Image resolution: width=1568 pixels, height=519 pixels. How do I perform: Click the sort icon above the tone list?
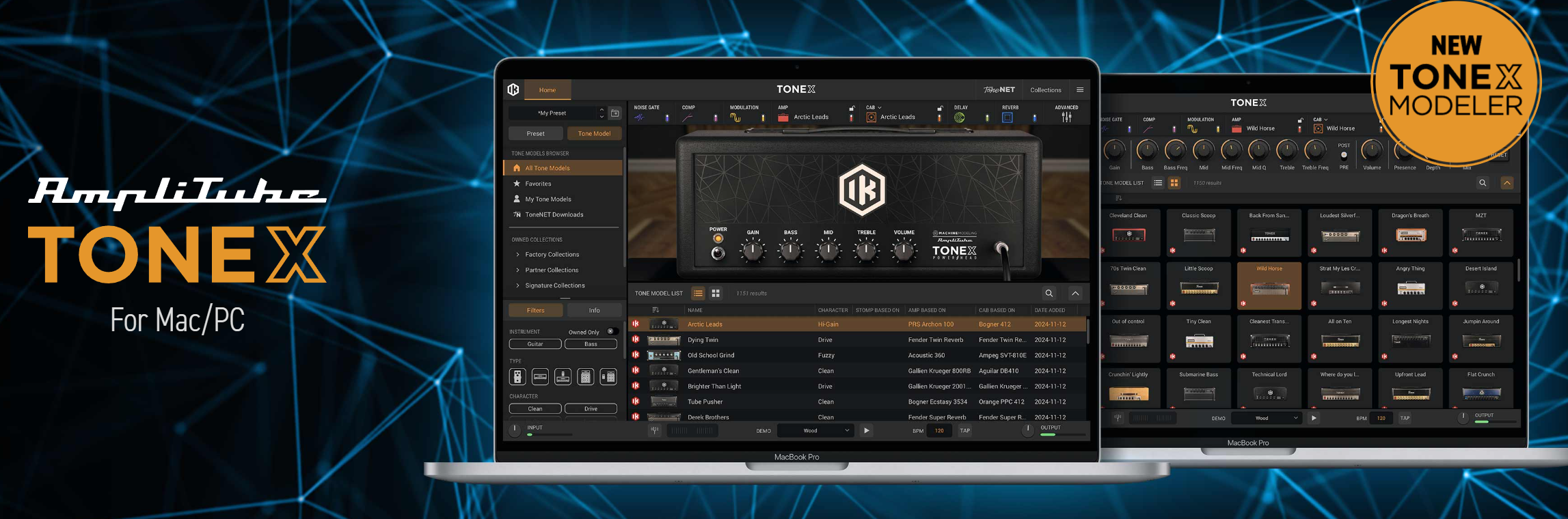click(x=655, y=310)
